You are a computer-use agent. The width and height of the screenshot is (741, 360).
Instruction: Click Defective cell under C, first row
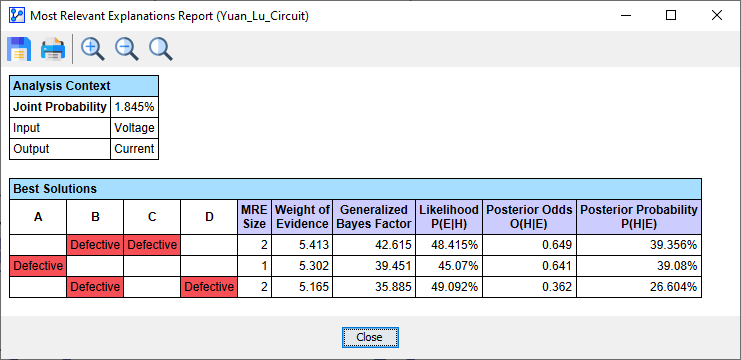pyautogui.click(x=152, y=245)
